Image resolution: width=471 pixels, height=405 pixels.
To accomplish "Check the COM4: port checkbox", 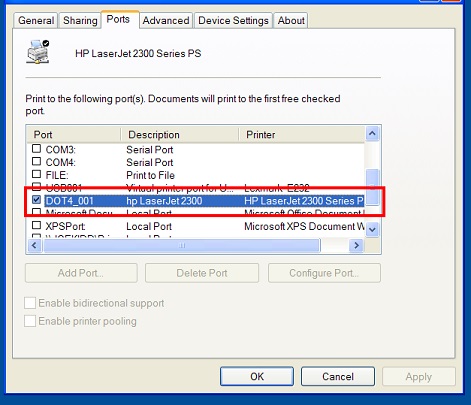I will (36, 162).
